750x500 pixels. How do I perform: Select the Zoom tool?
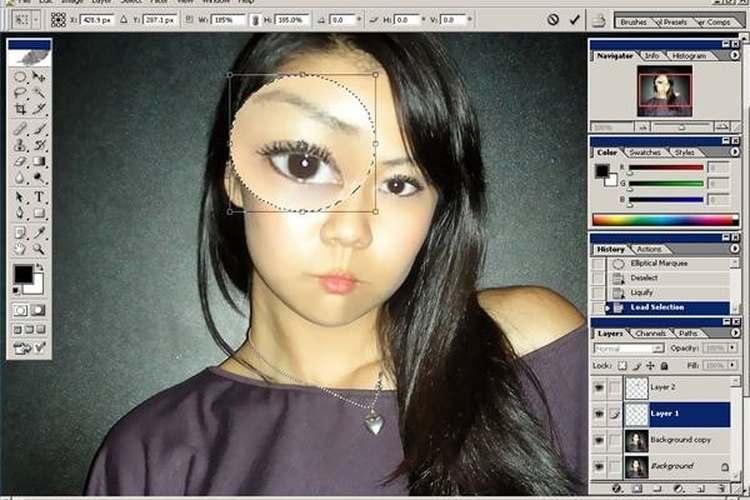coord(39,249)
